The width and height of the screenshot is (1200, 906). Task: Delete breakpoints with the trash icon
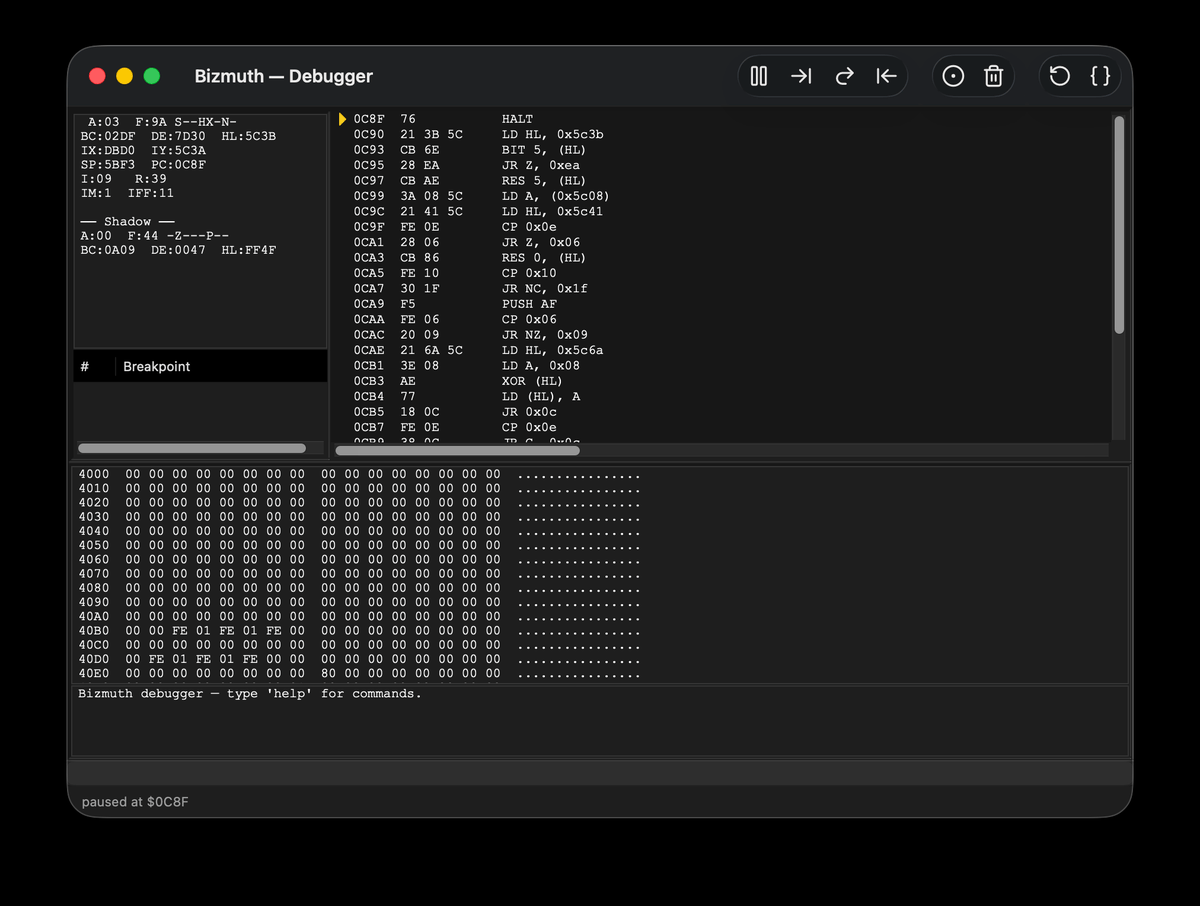point(993,76)
